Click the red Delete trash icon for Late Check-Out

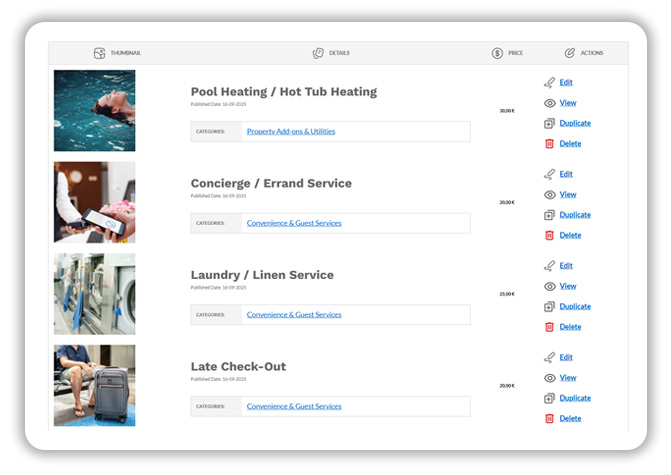point(549,419)
